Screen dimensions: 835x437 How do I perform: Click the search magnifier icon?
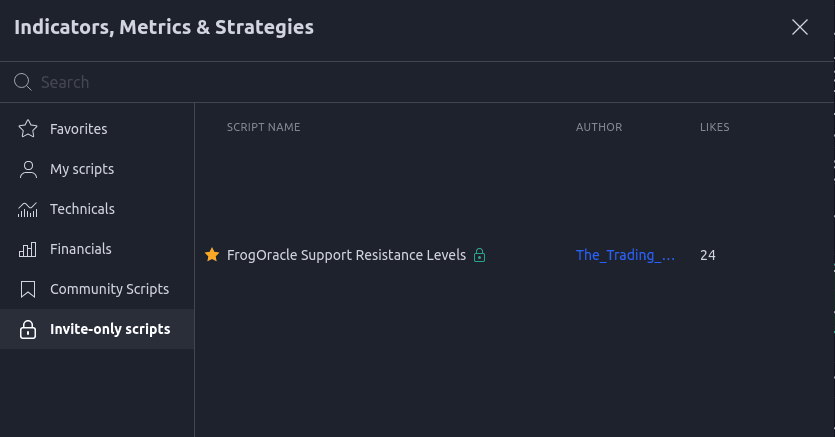tap(23, 82)
